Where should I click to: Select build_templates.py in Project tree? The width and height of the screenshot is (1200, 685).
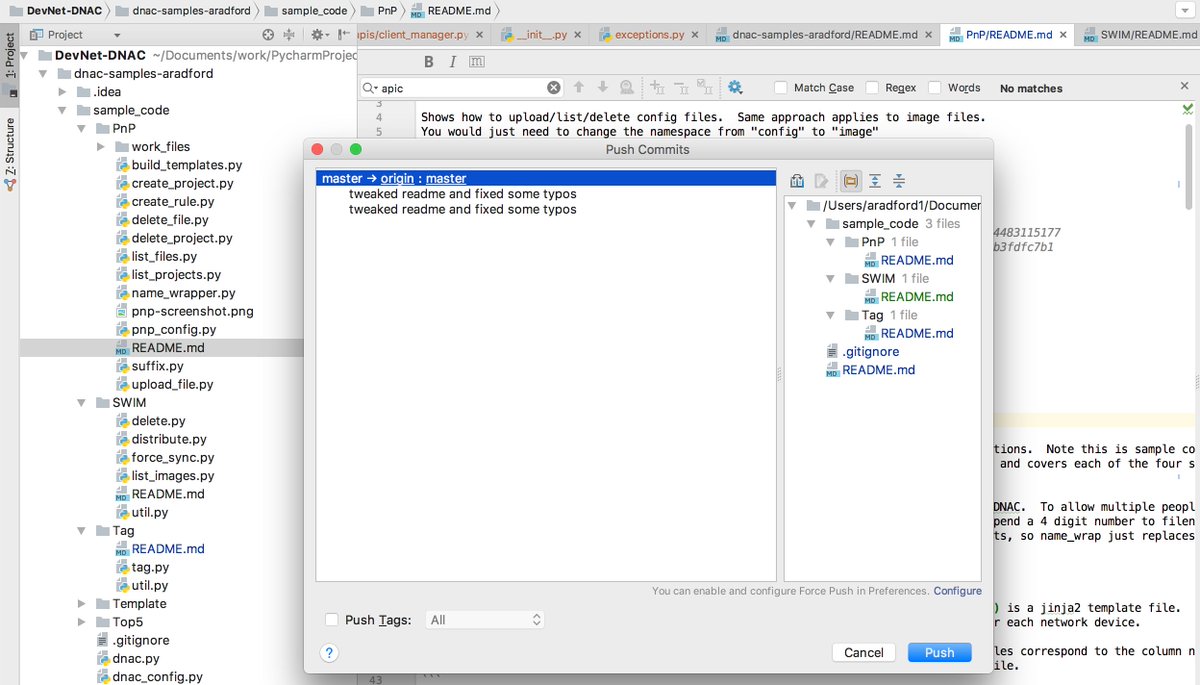(187, 165)
